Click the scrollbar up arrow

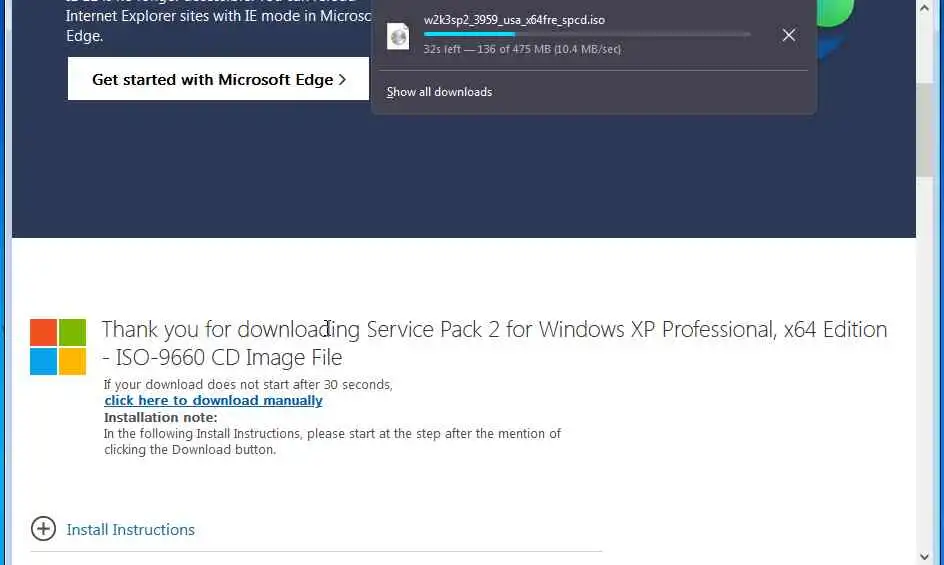click(x=925, y=8)
